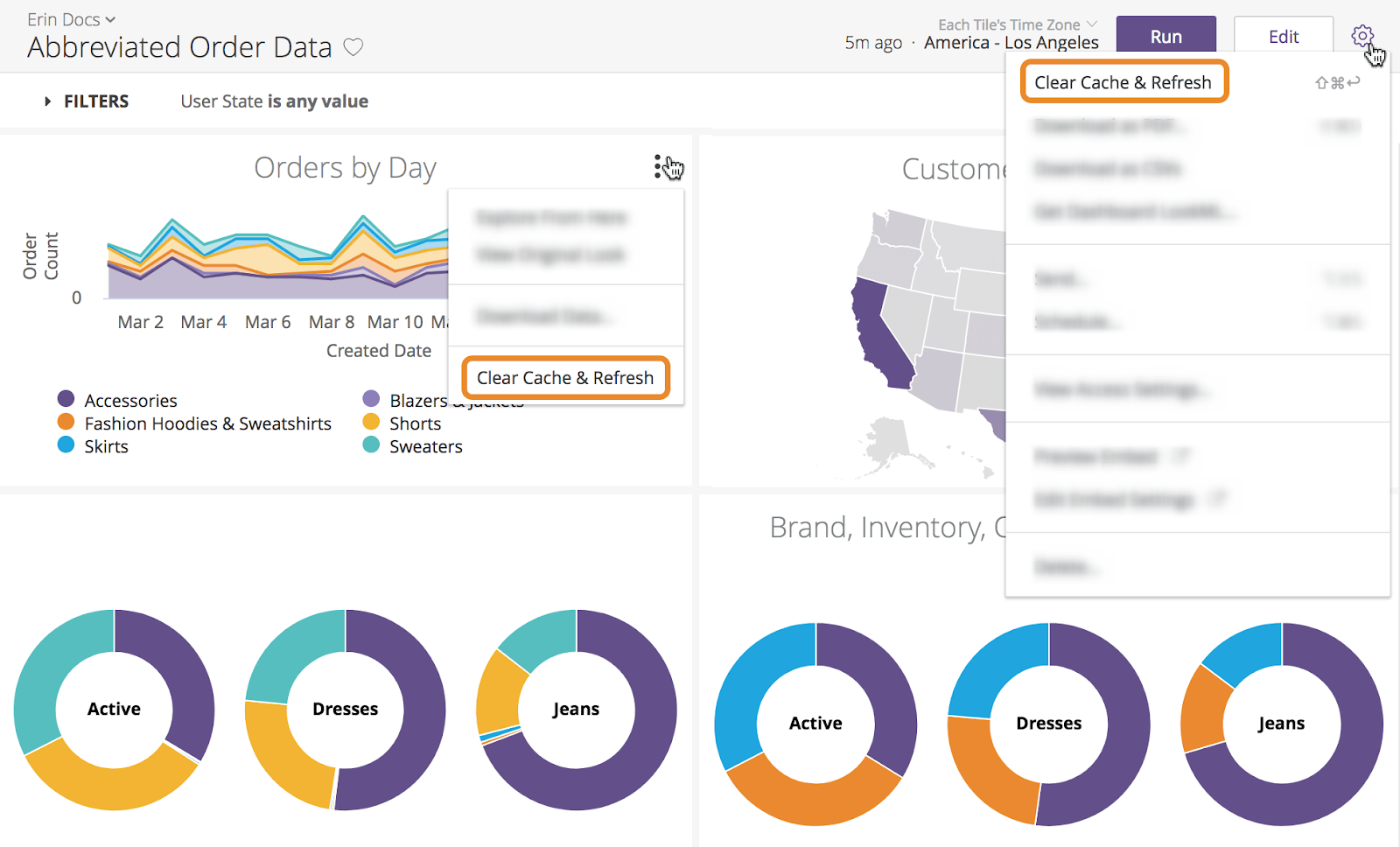Click the Shorts legend color dot
Screen dimensions: 1400x847
click(x=371, y=423)
